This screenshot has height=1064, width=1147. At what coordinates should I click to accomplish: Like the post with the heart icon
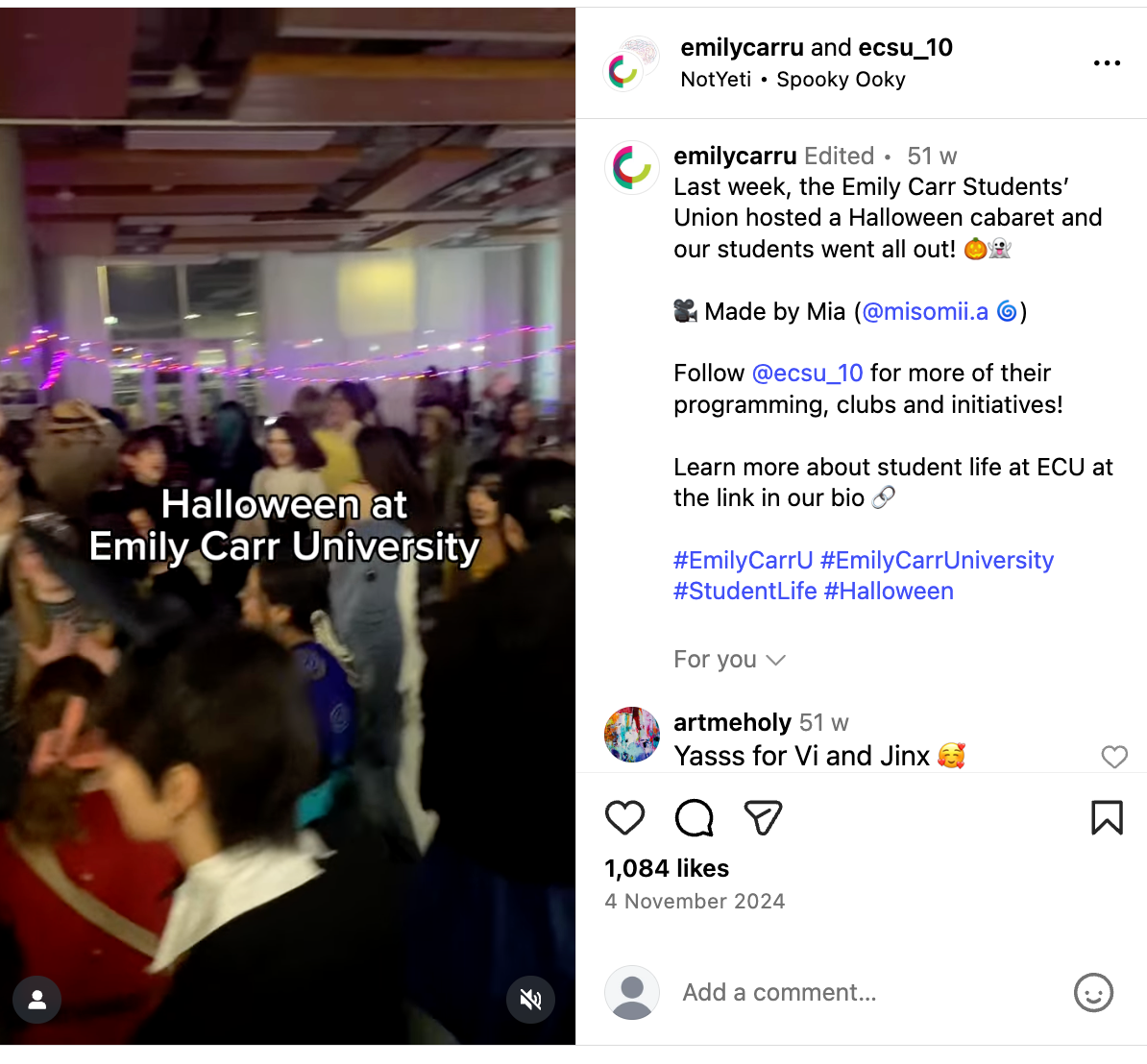click(624, 817)
